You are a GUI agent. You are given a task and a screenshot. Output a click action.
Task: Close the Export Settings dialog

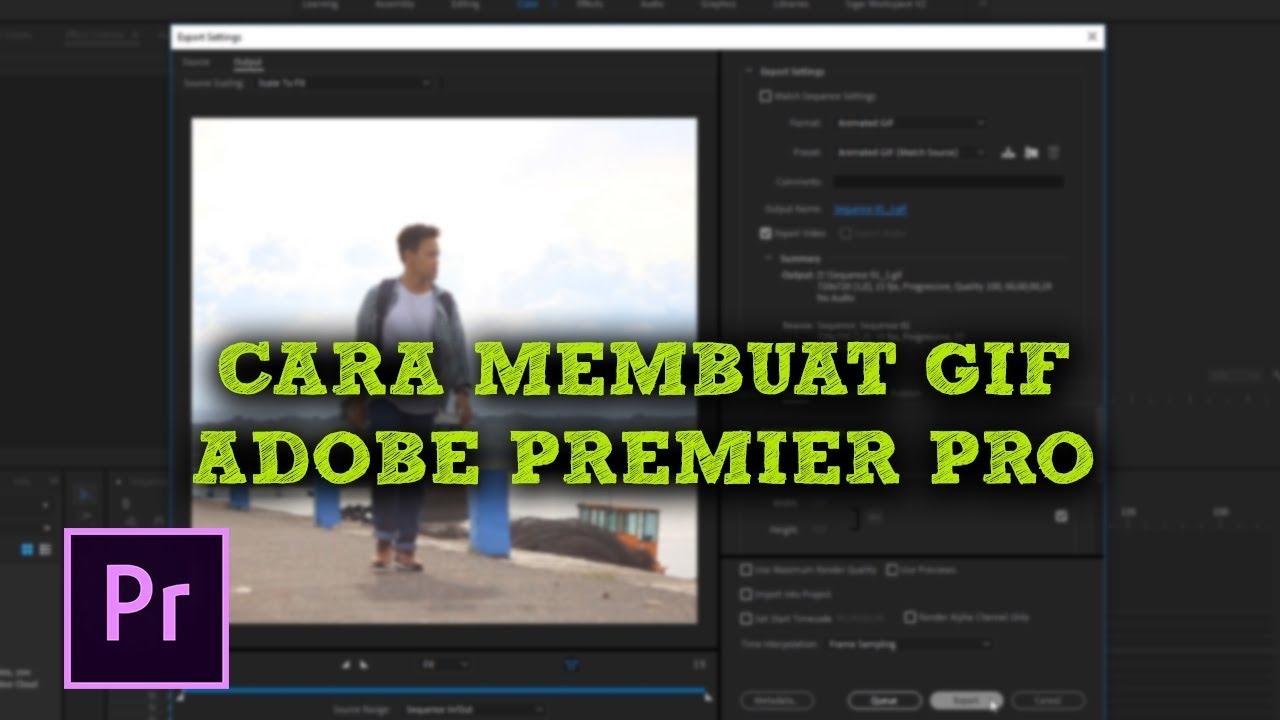[1092, 36]
